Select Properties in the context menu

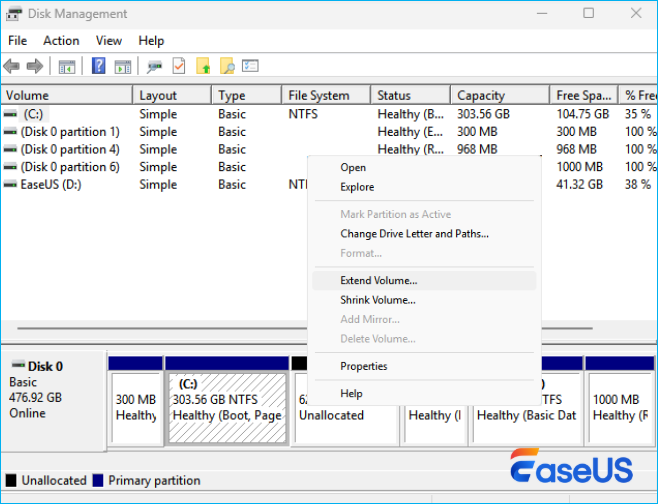(x=363, y=366)
